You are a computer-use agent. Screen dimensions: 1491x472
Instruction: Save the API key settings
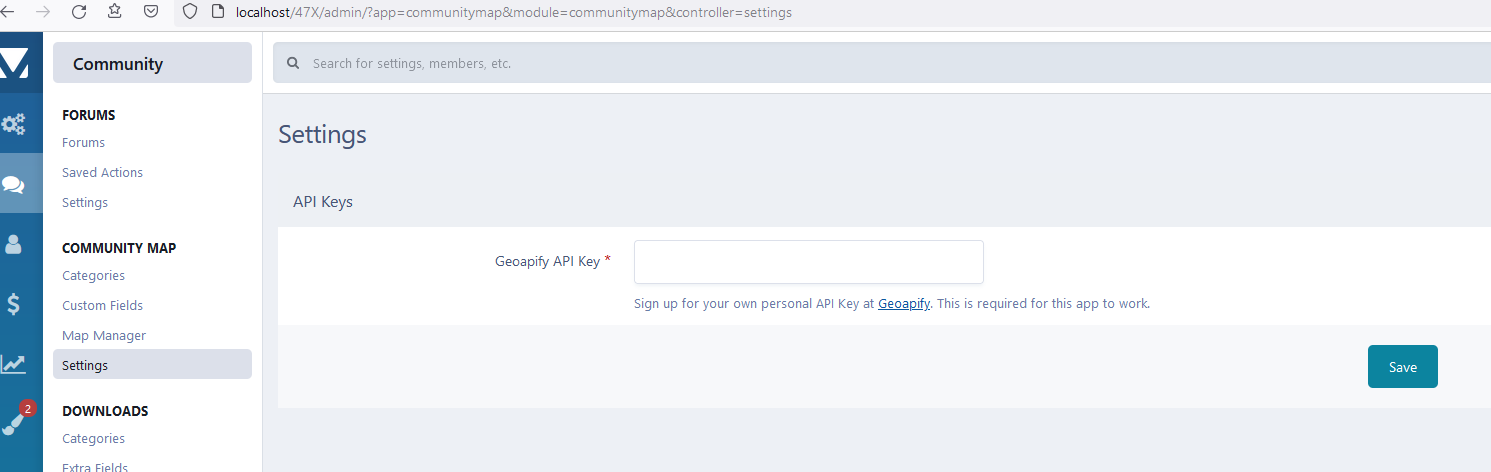point(1402,367)
